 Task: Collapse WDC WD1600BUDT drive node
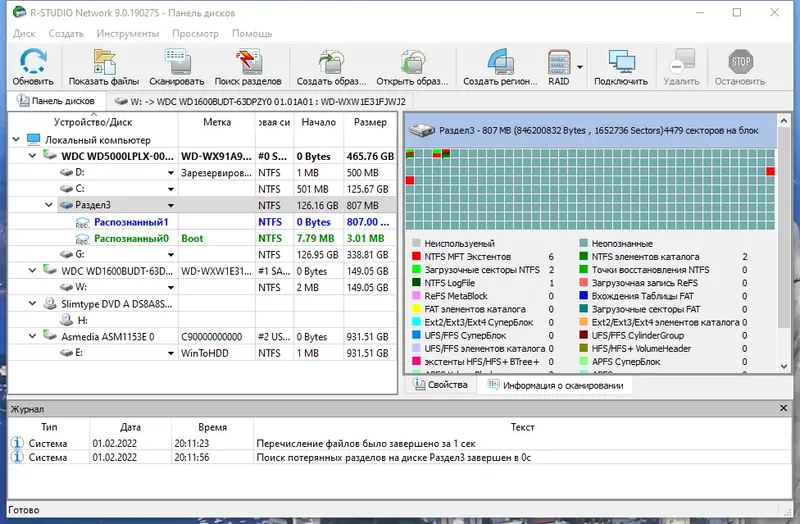[x=33, y=270]
